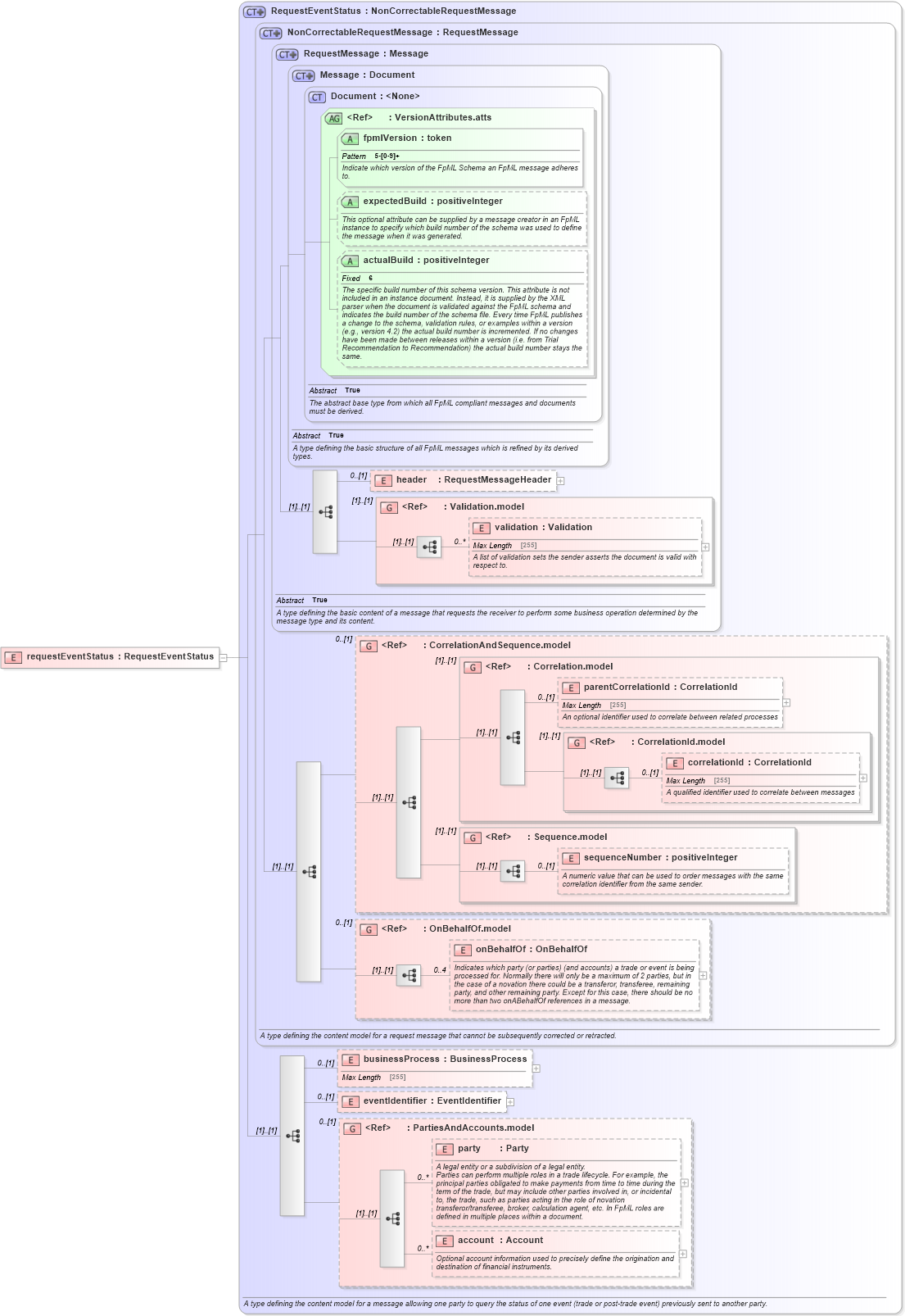Collapse the requestEventStatus root element

click(x=223, y=657)
